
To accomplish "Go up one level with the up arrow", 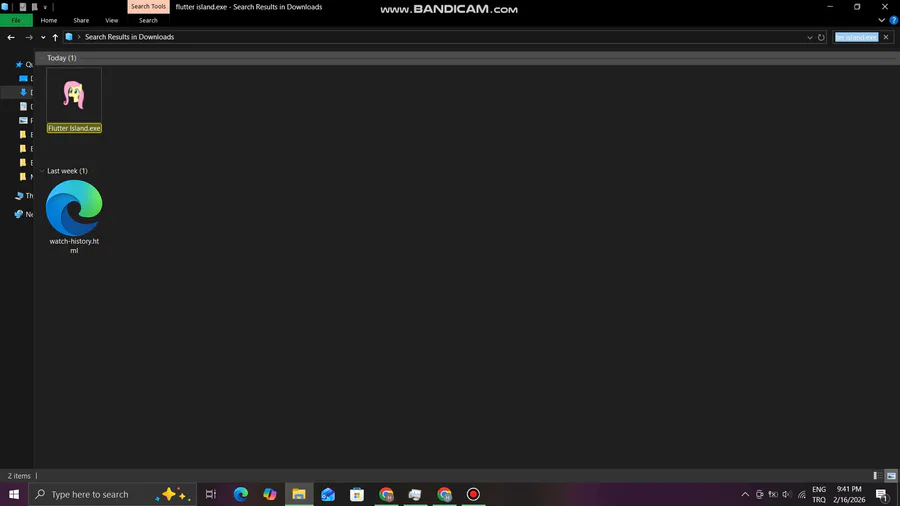I will pyautogui.click(x=55, y=37).
